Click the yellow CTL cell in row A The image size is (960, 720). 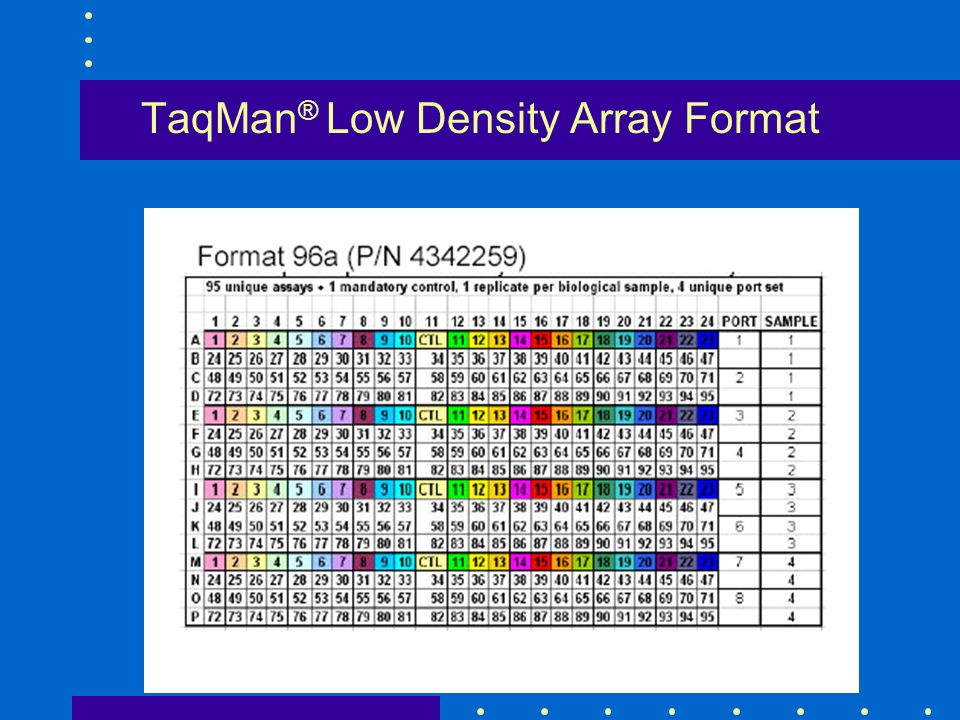(431, 340)
